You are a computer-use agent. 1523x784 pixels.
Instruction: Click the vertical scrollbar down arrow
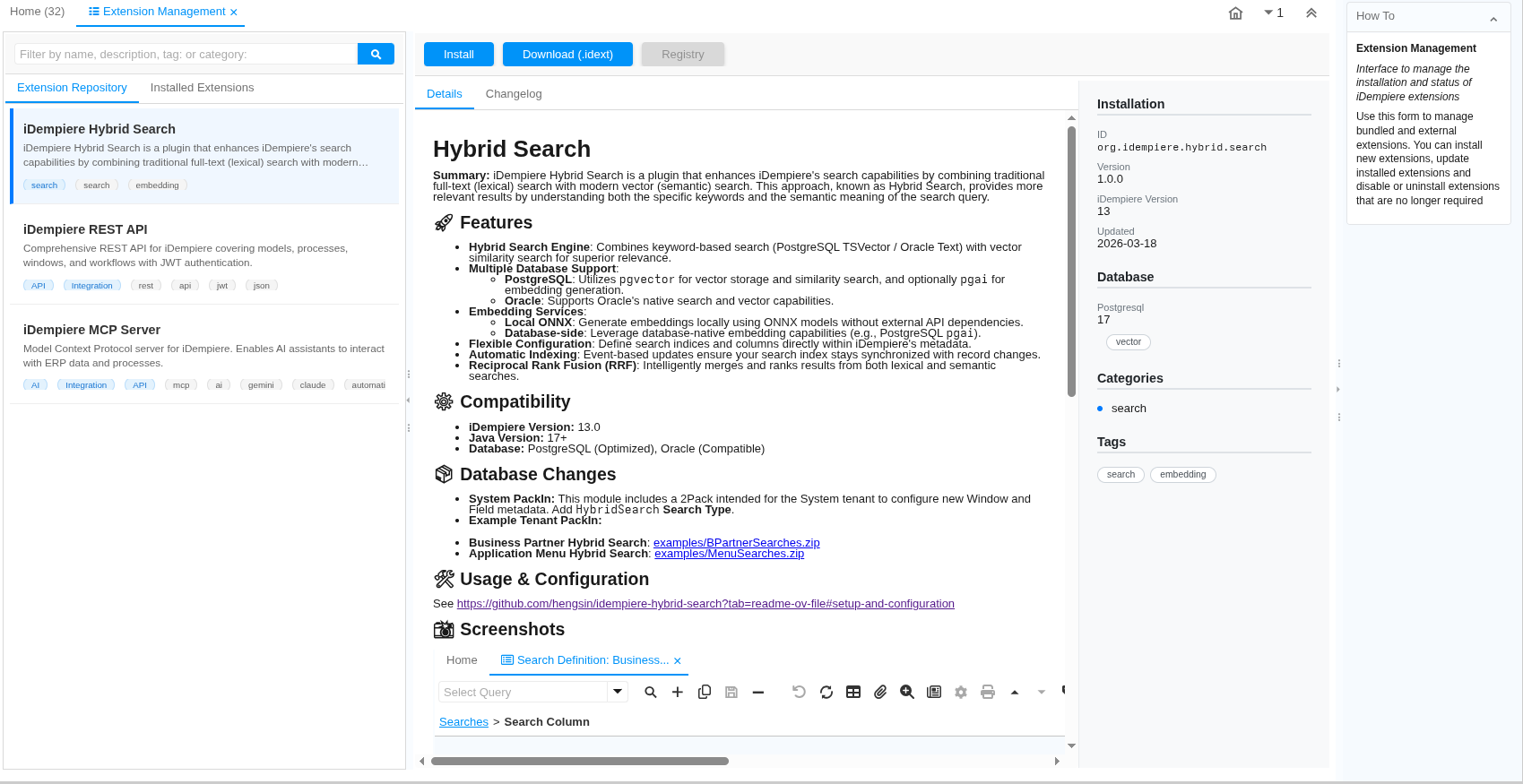click(1071, 745)
